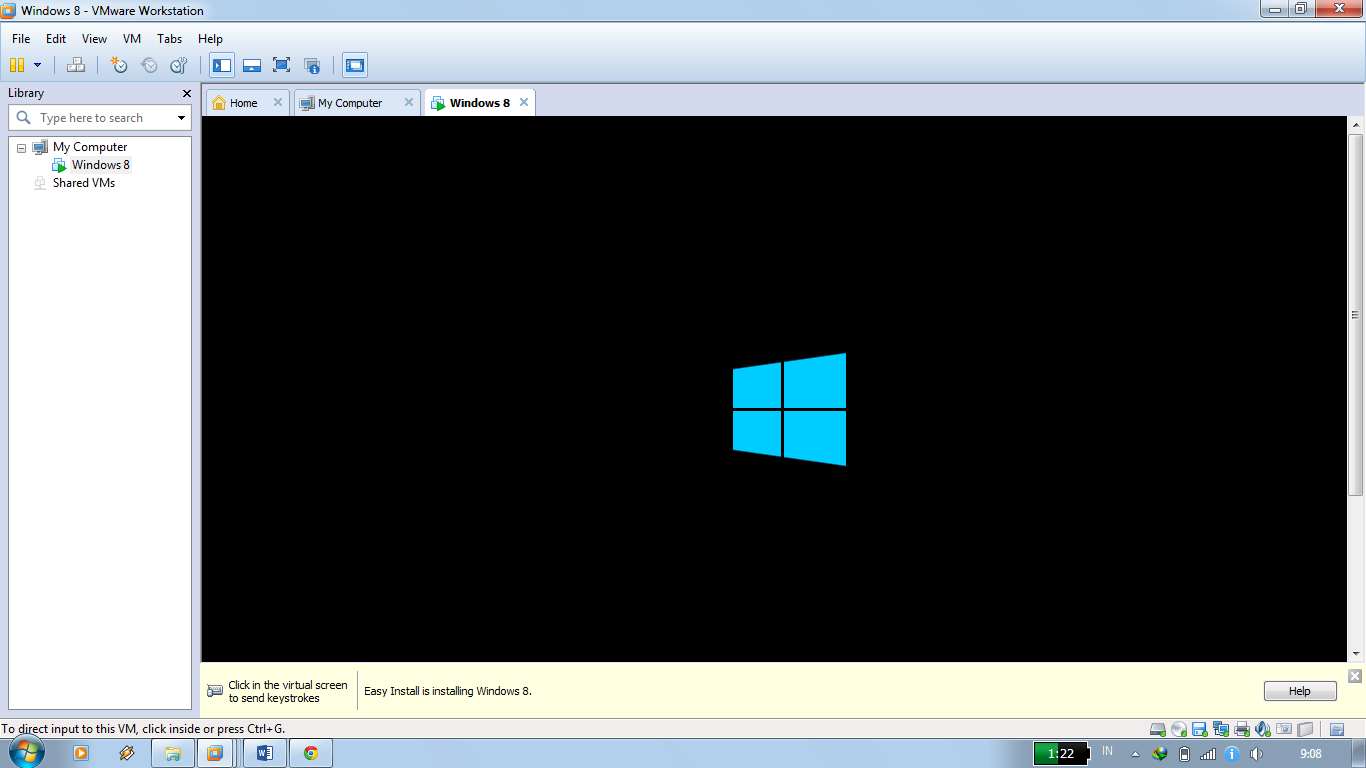Toggle the thumbnail bar view

coord(252,65)
